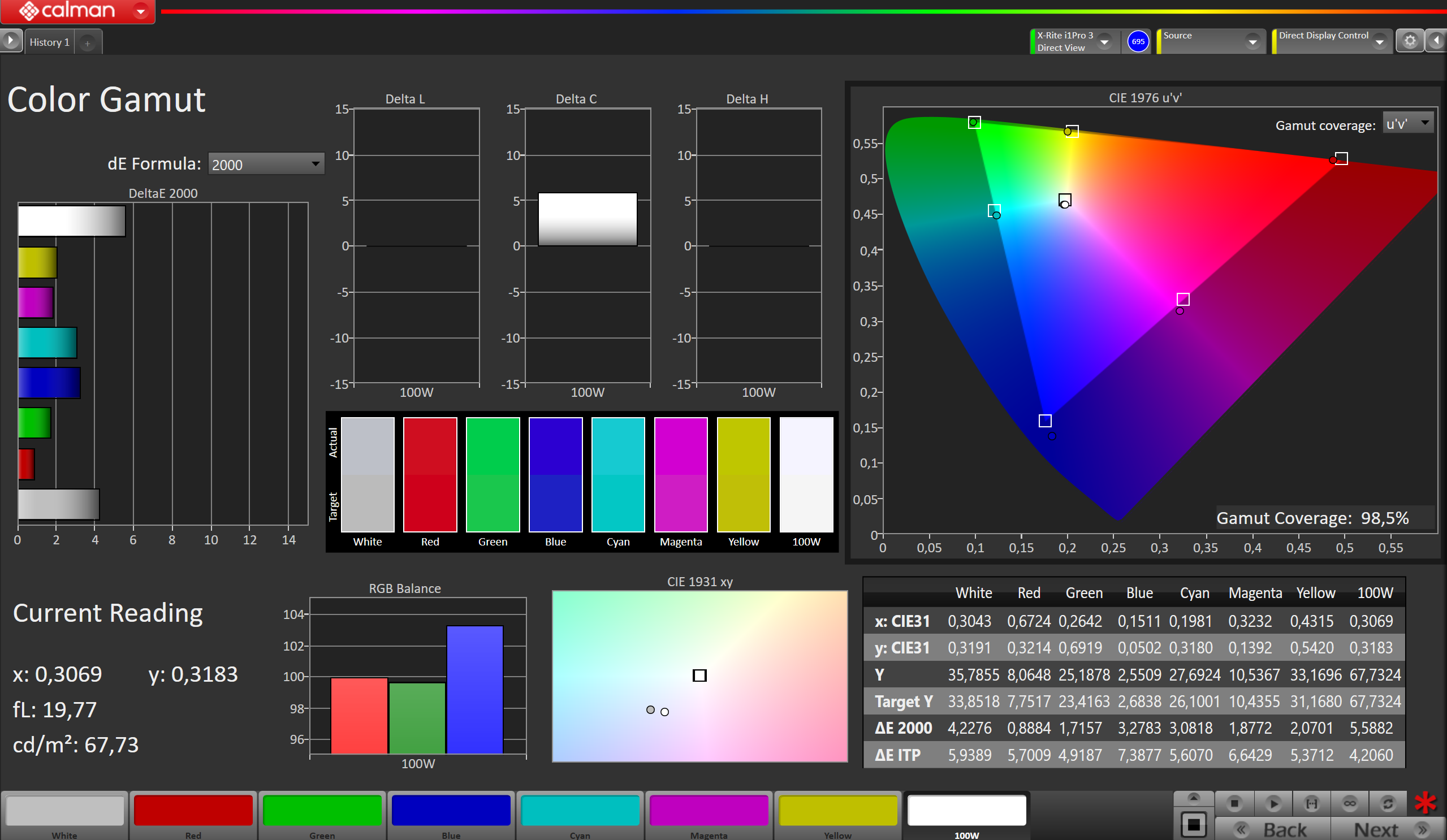Open the Calman logo menu
This screenshot has height=840, width=1447.
[77, 11]
